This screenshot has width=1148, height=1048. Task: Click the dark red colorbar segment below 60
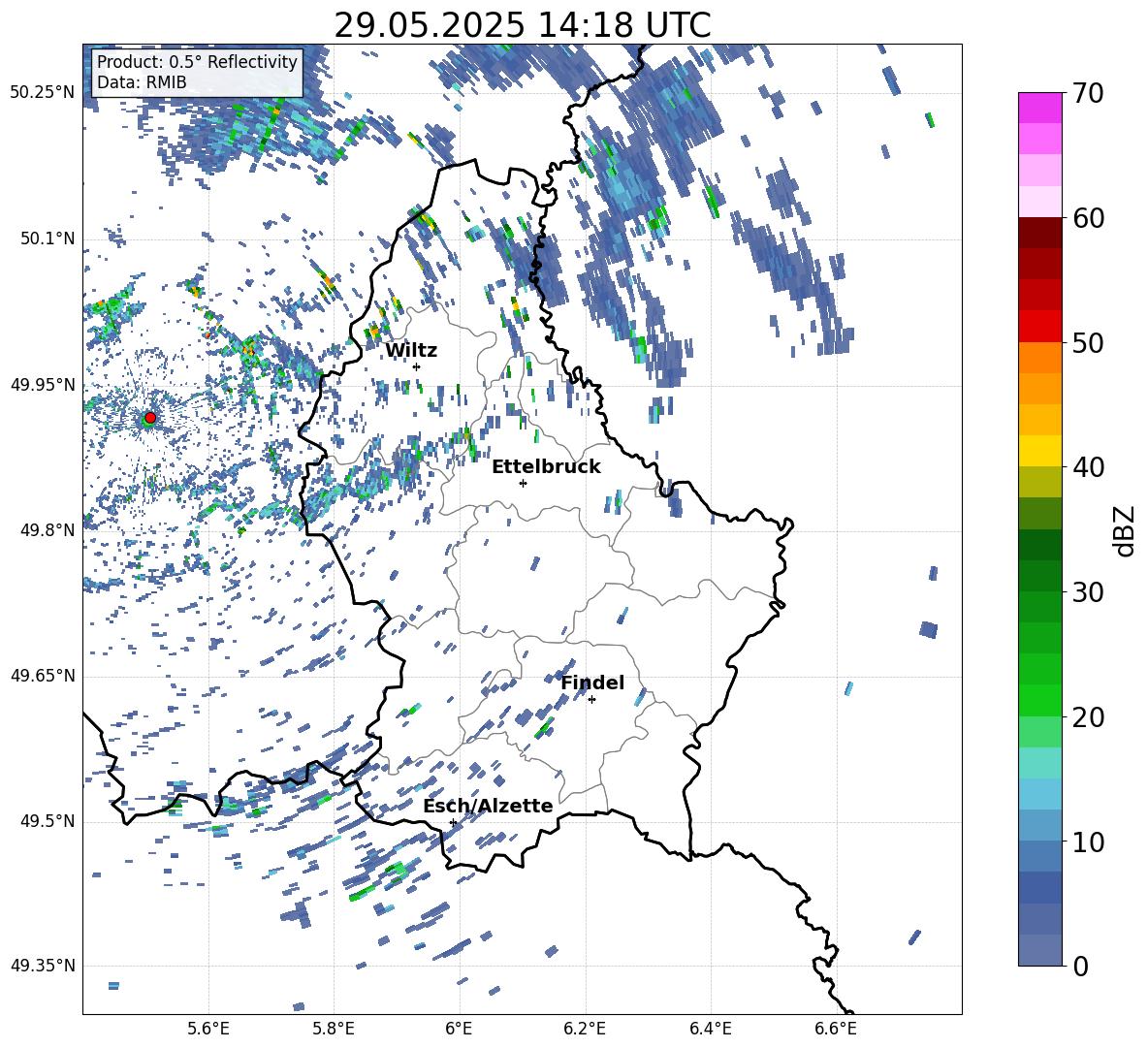1039,233
